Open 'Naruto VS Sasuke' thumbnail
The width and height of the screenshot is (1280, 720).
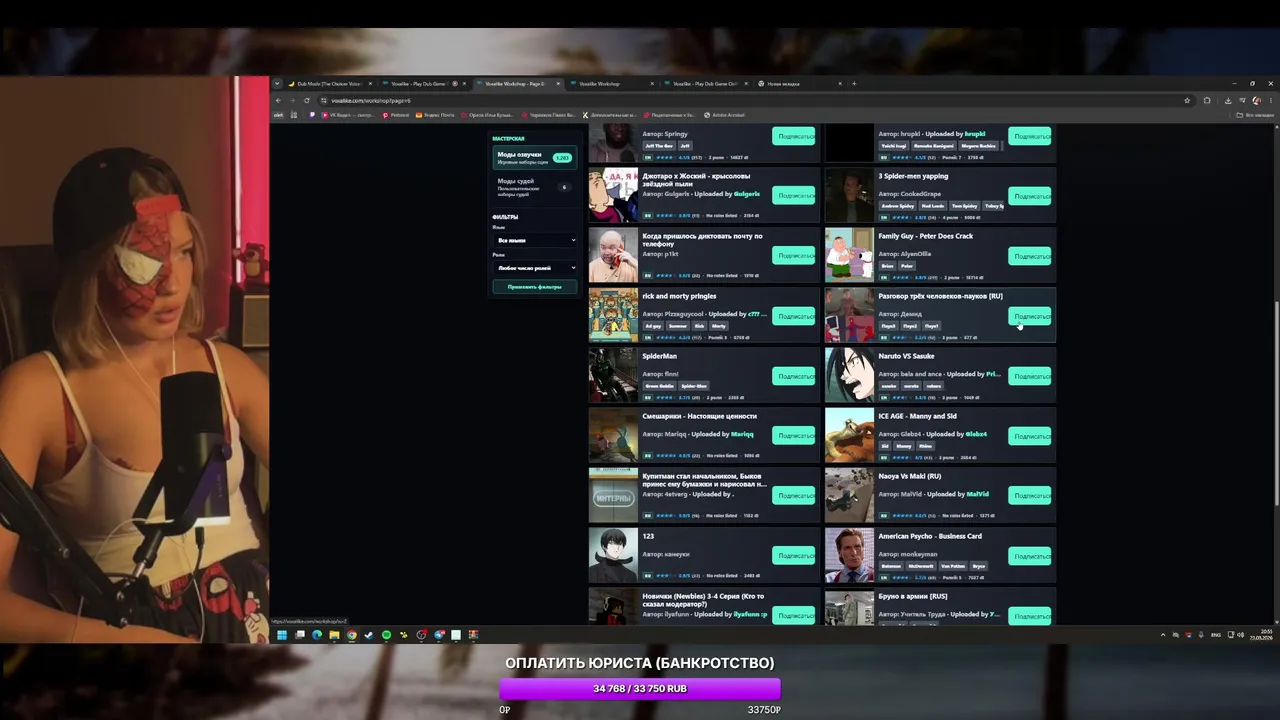pos(849,376)
